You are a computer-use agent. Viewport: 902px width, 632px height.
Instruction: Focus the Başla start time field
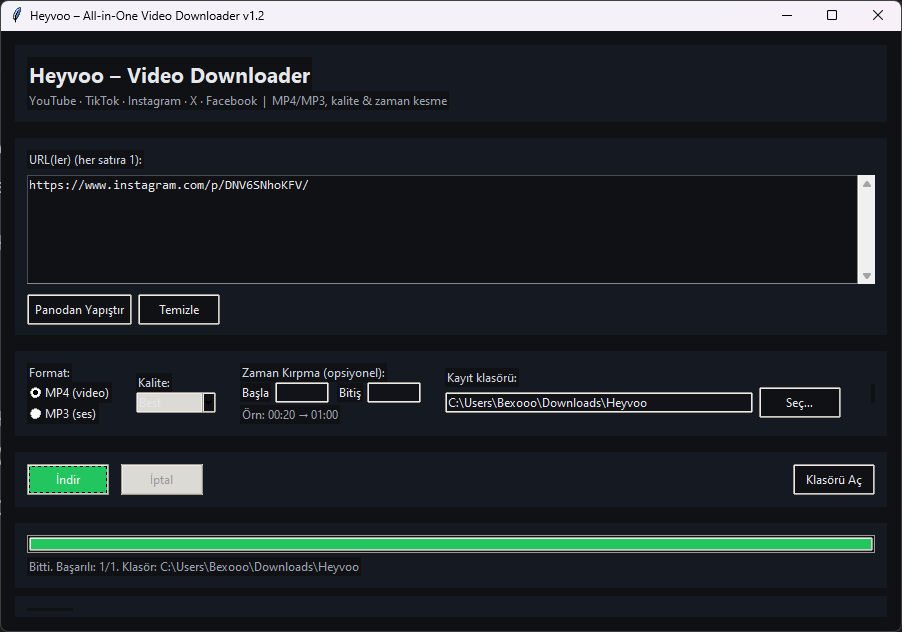coord(302,393)
